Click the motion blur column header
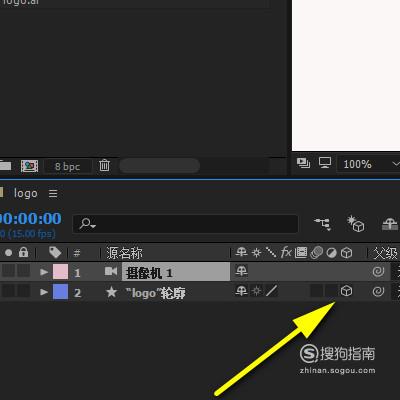This screenshot has height=400, width=400. coord(316,253)
